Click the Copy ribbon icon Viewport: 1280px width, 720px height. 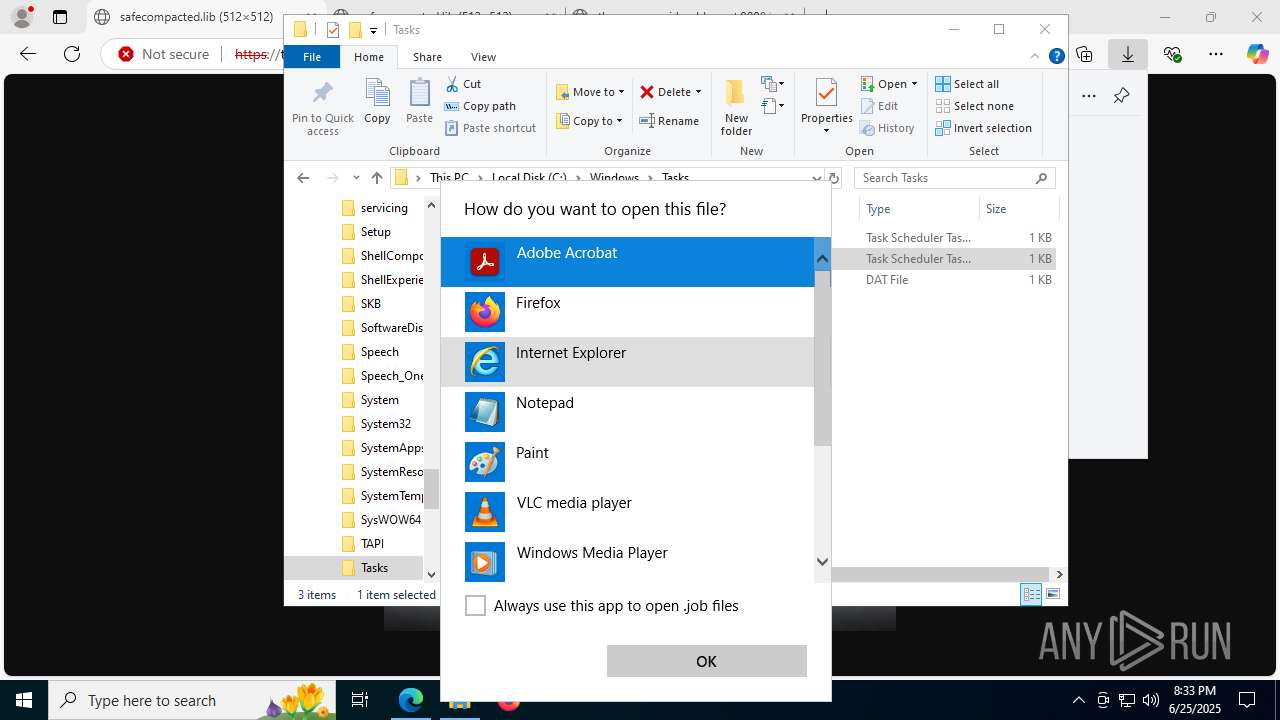coord(377,102)
